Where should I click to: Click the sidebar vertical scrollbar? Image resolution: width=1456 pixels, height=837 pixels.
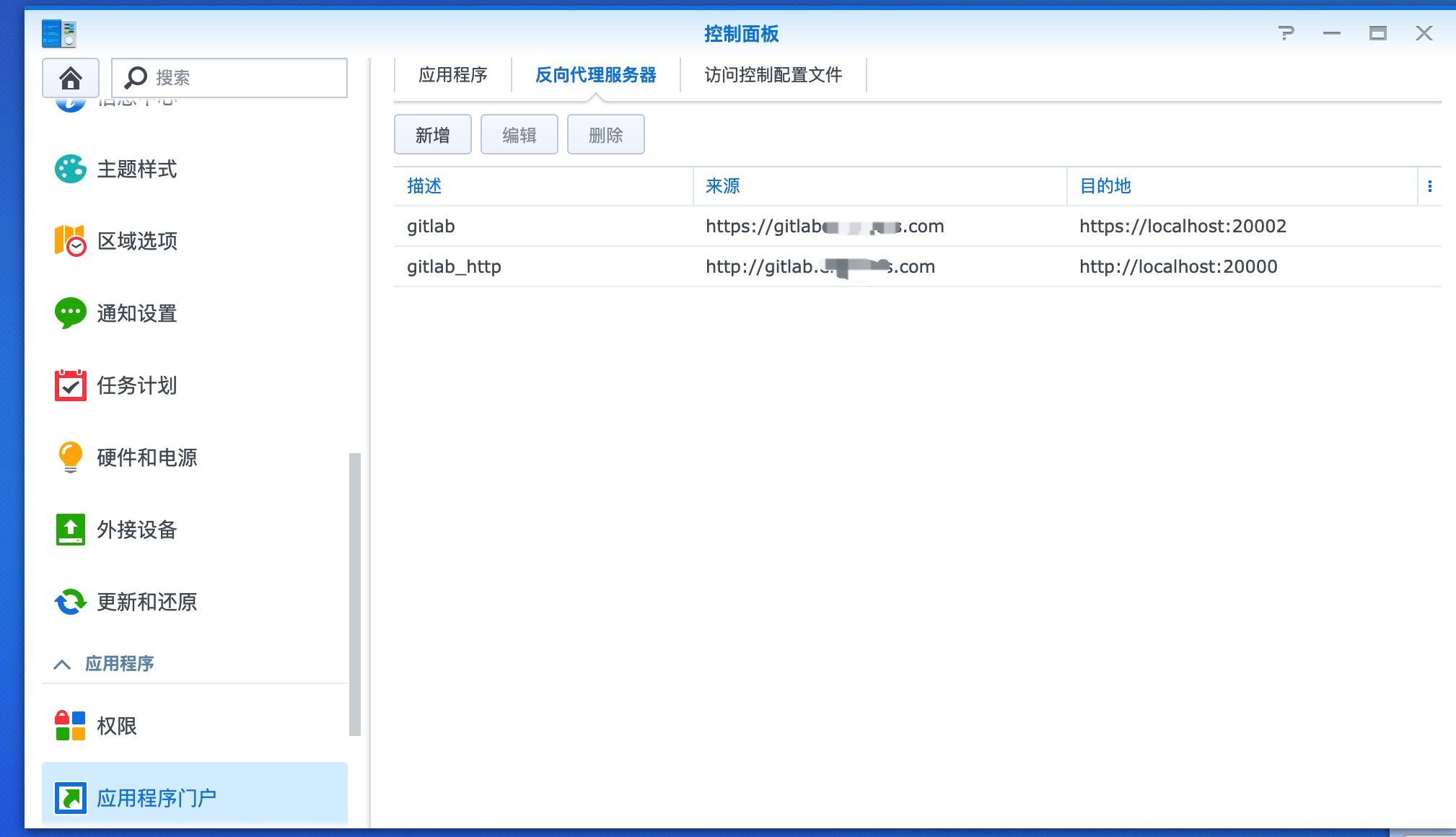click(x=354, y=594)
